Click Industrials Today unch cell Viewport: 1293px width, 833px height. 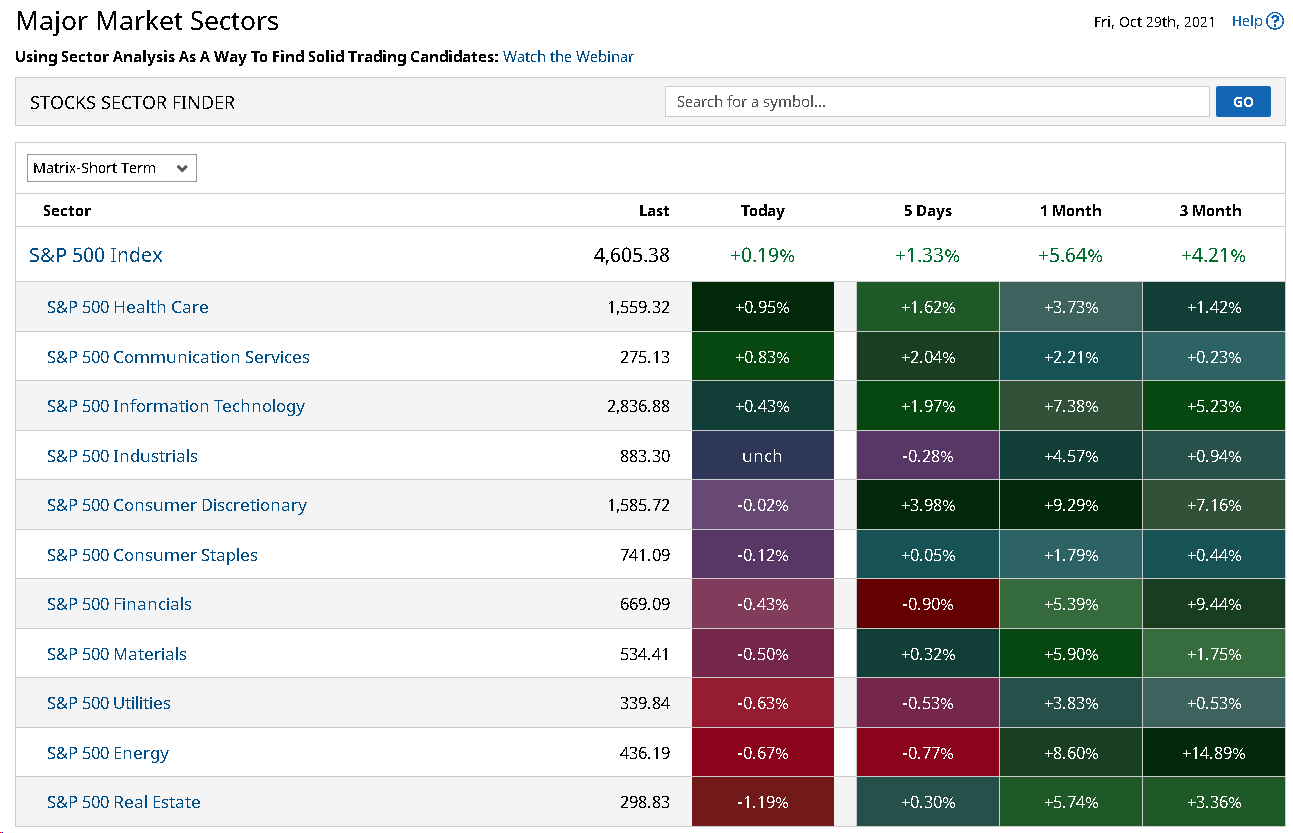click(x=763, y=456)
